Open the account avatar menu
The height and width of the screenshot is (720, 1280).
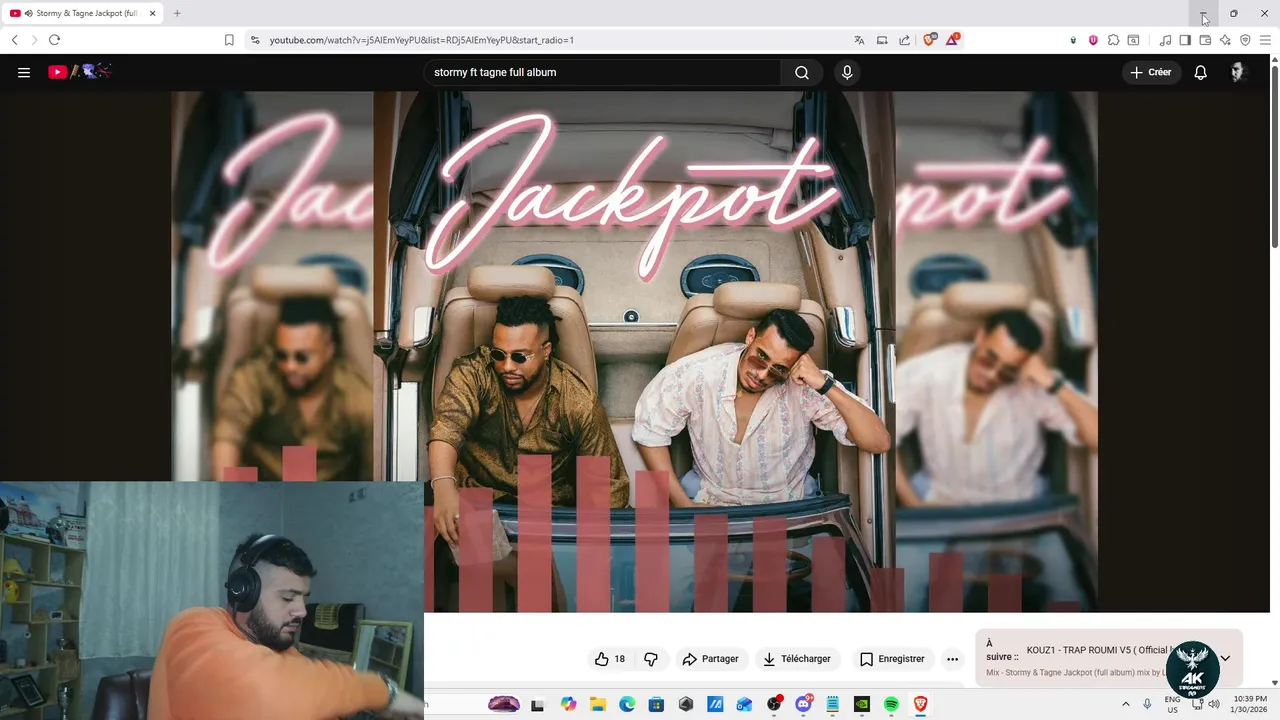pyautogui.click(x=1238, y=72)
